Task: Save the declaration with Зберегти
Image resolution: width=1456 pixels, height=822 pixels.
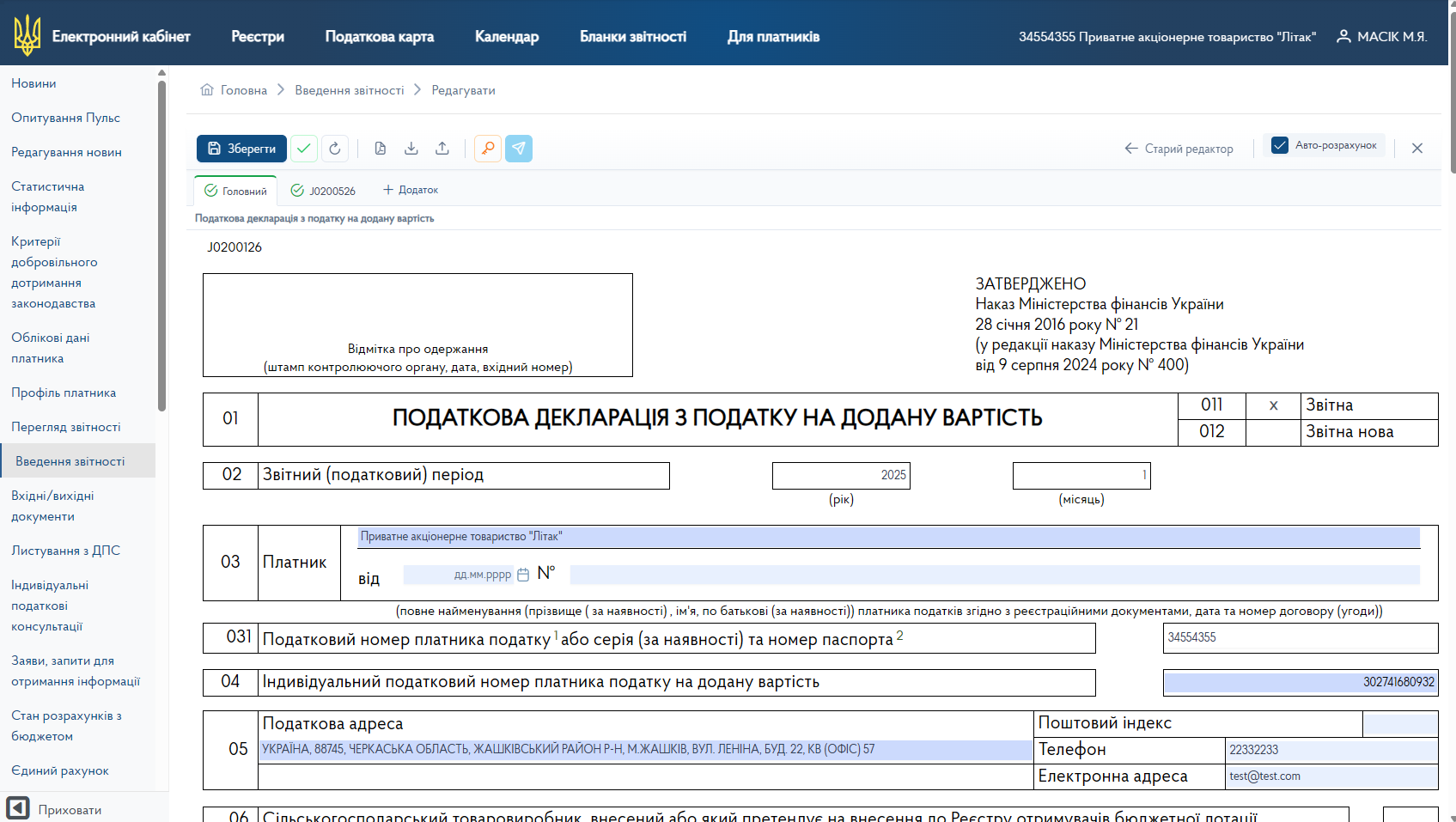Action: click(x=241, y=149)
